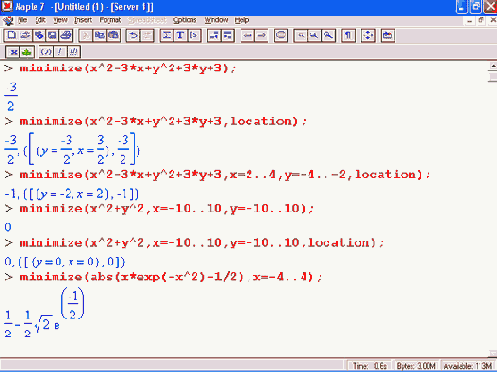The height and width of the screenshot is (372, 497).
Task: Toggle Maple or standard math notation (x icon)
Action: pyautogui.click(x=13, y=52)
